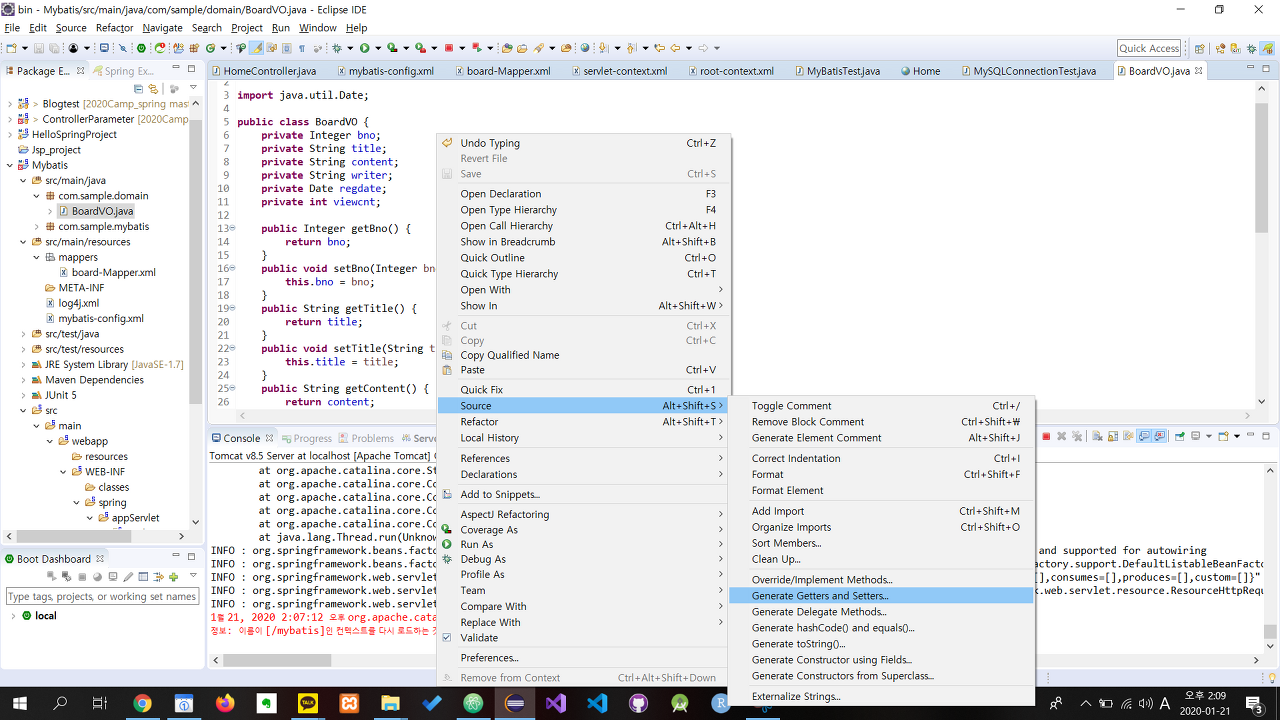This screenshot has height=720, width=1280.
Task: Collapse the src/main/java folder
Action: (24, 181)
